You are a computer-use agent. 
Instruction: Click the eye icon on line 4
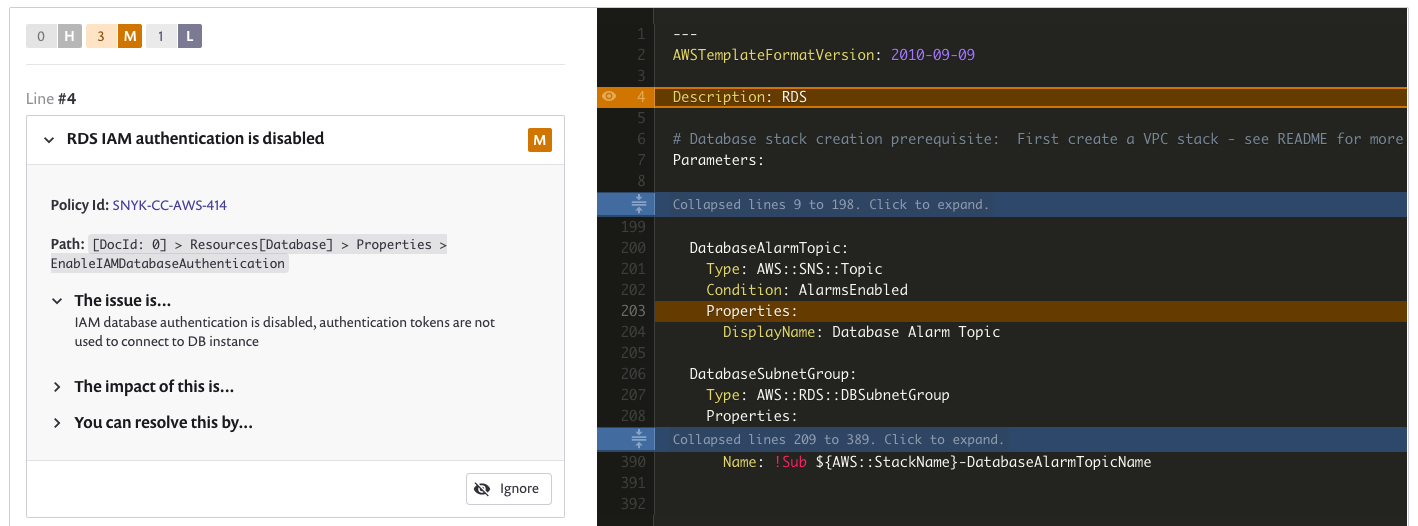pos(608,97)
